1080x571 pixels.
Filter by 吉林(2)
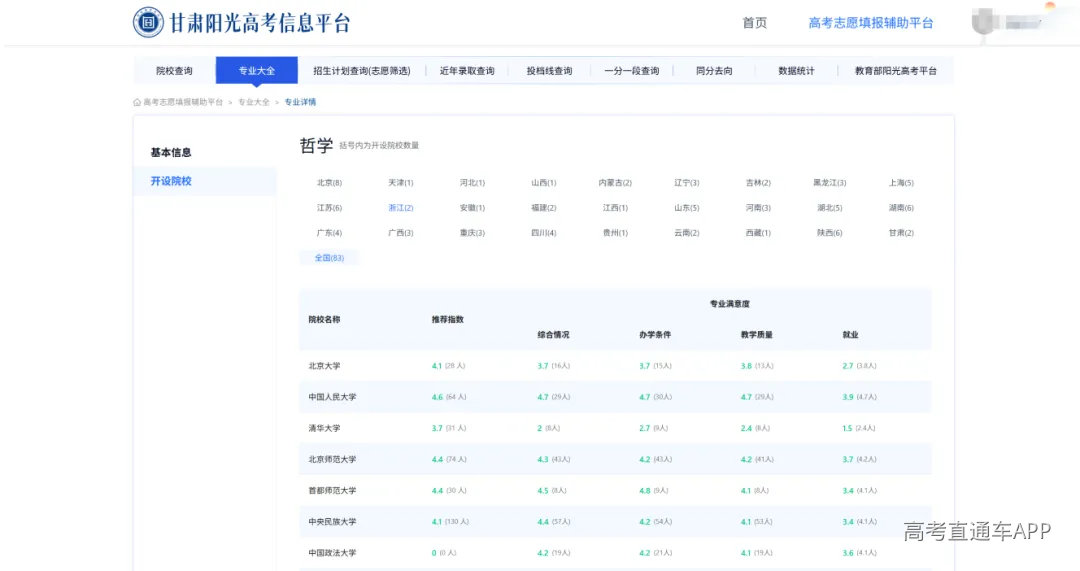[x=758, y=183]
